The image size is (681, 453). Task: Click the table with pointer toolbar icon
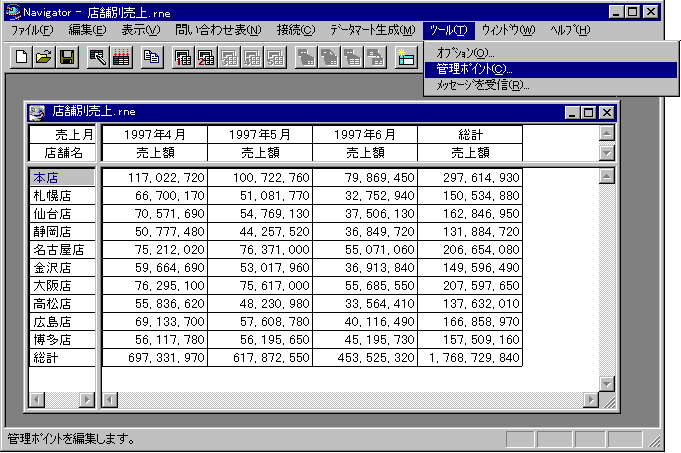pos(98,58)
